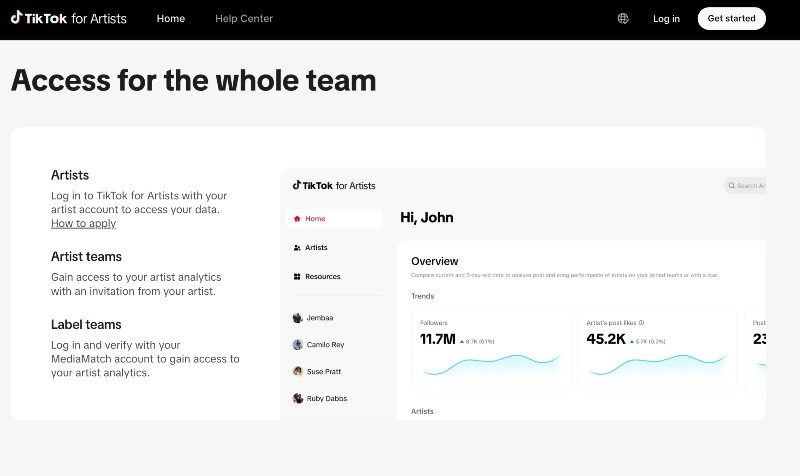The width and height of the screenshot is (800, 476).
Task: Open the Home nav link
Action: click(170, 18)
